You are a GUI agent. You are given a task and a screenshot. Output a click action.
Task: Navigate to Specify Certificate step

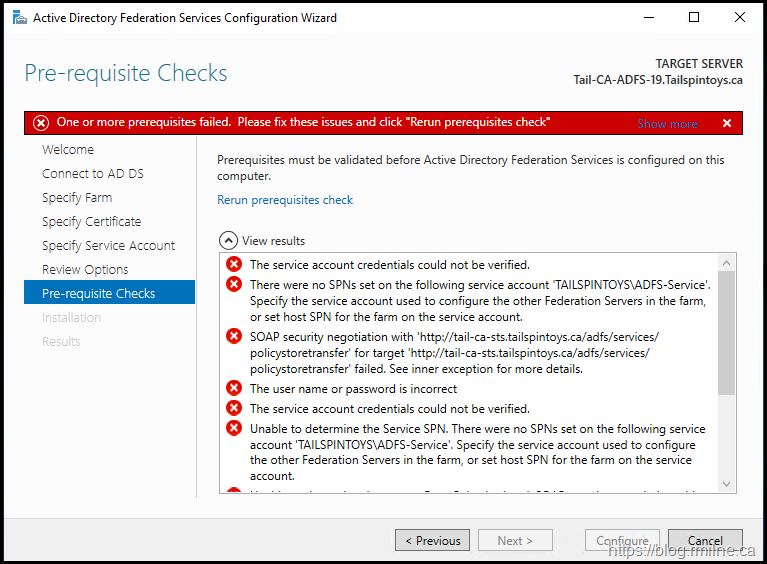click(92, 222)
